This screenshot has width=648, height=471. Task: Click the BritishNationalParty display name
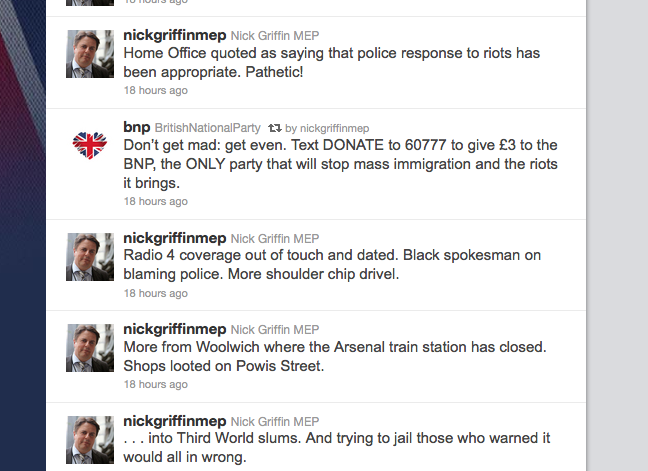(207, 129)
